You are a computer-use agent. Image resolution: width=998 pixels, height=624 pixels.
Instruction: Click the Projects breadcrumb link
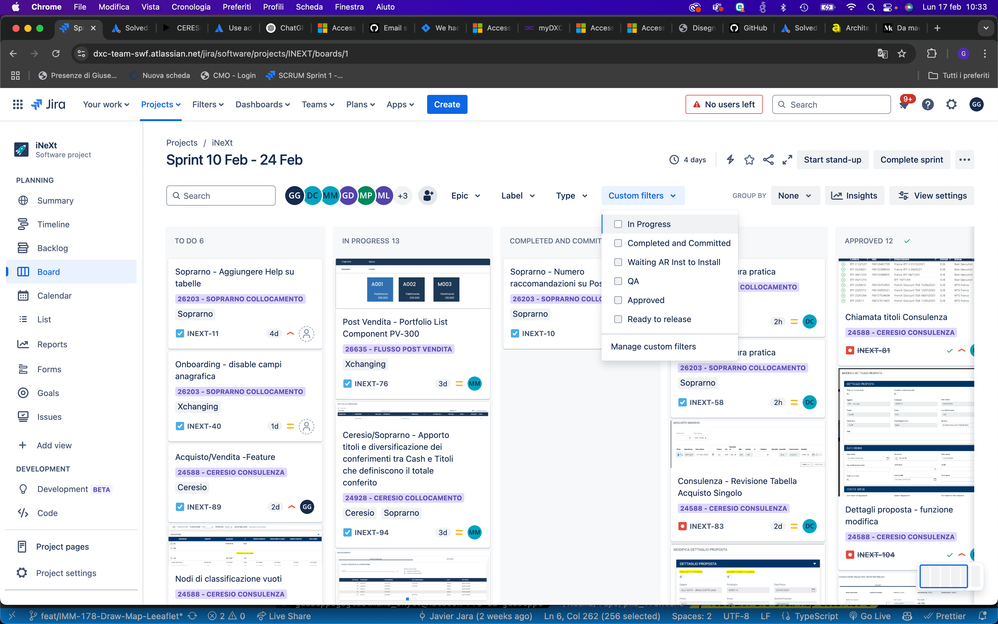tap(181, 143)
